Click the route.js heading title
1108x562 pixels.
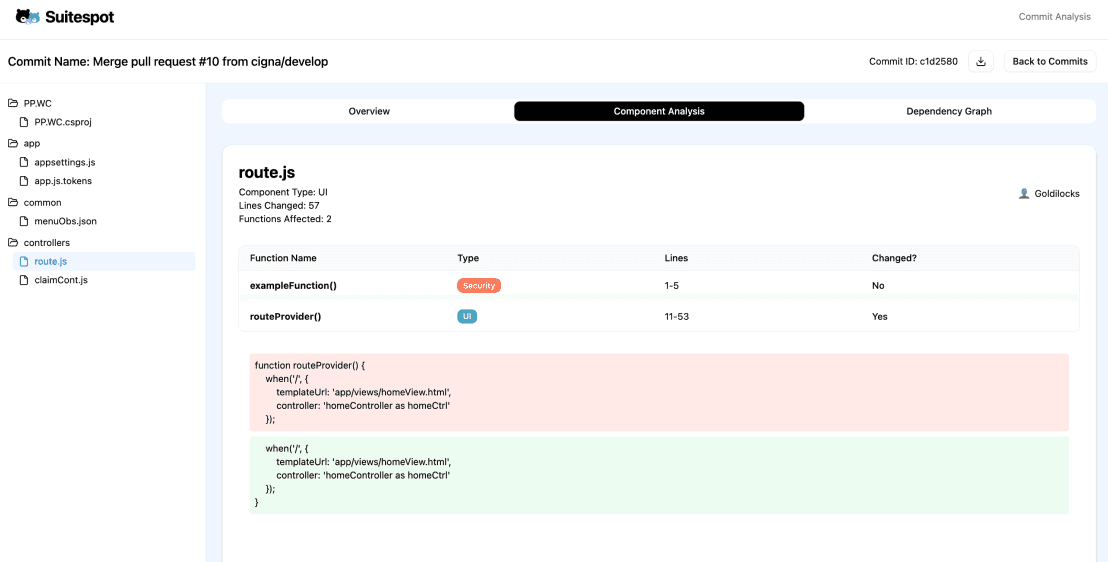point(267,172)
